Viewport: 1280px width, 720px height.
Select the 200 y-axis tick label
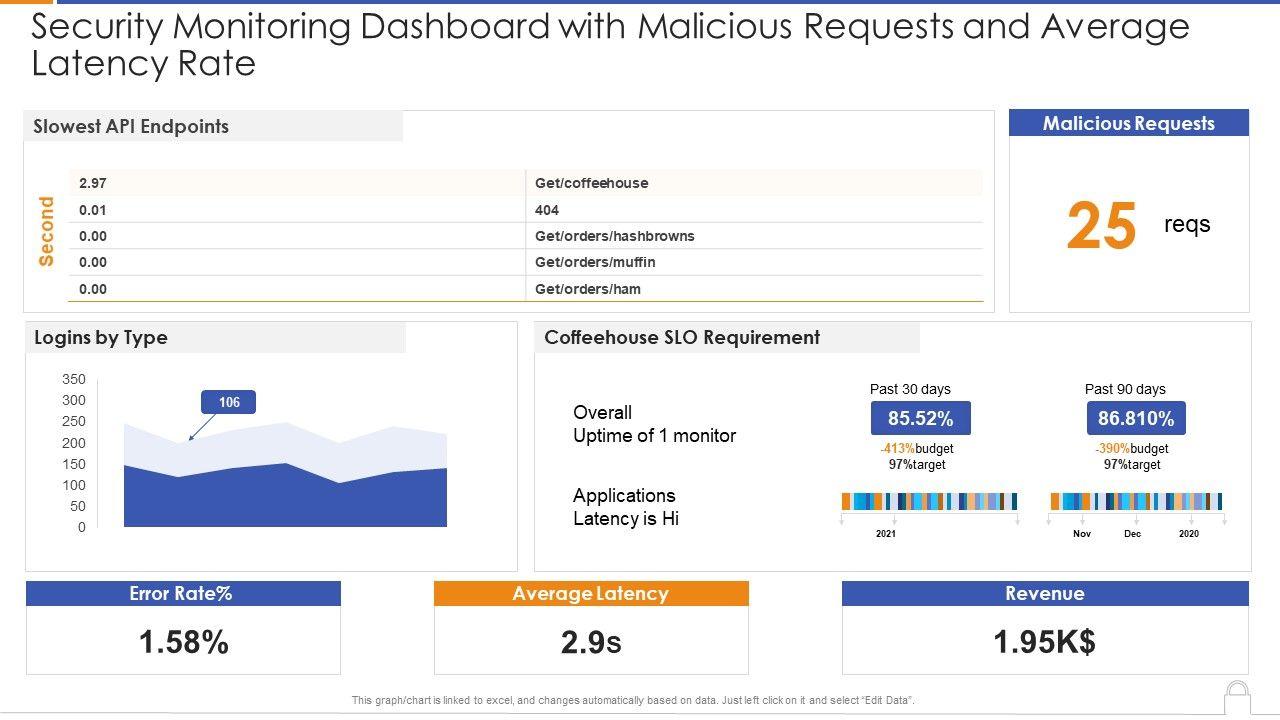[74, 443]
